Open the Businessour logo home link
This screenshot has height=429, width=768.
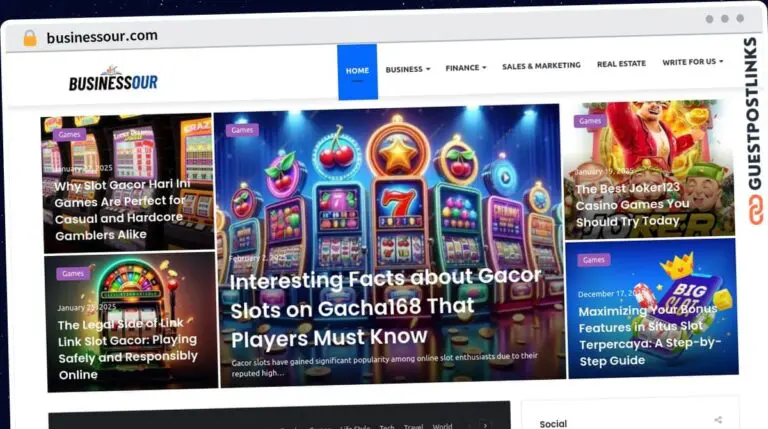113,78
